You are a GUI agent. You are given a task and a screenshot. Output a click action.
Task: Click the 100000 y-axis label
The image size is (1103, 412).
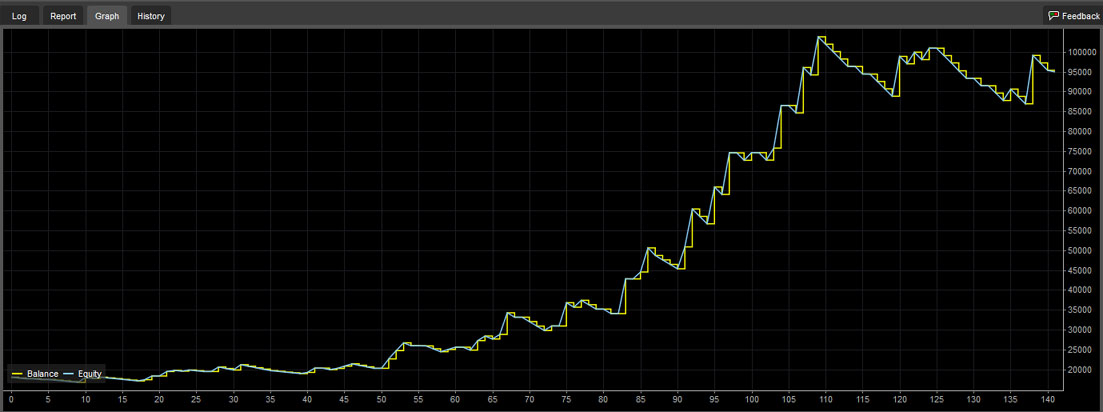tap(1083, 53)
